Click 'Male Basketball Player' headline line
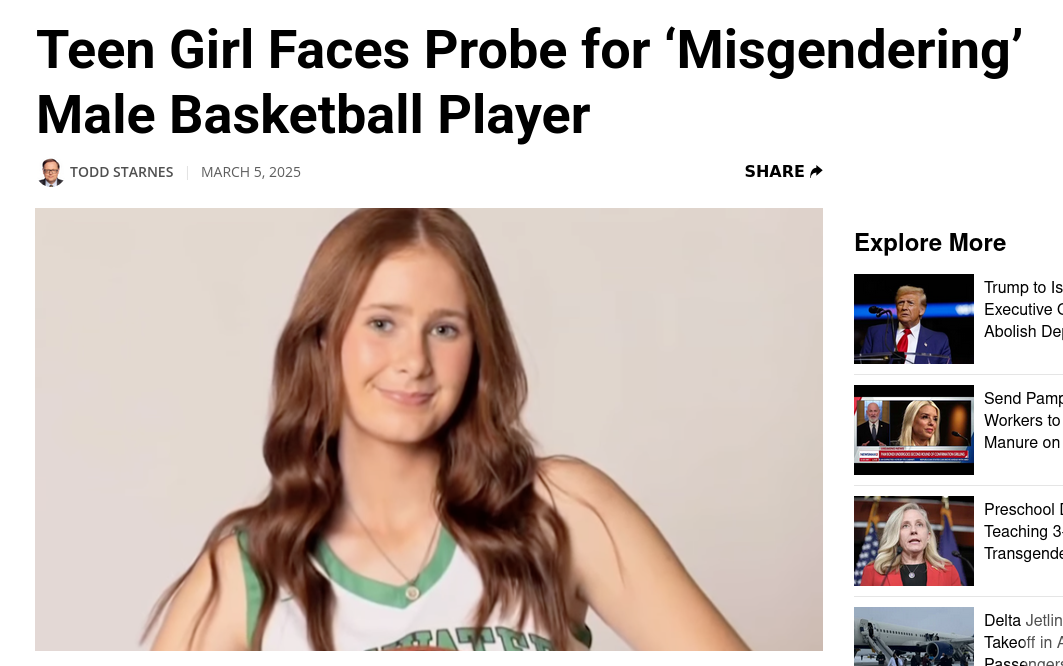 pos(313,115)
